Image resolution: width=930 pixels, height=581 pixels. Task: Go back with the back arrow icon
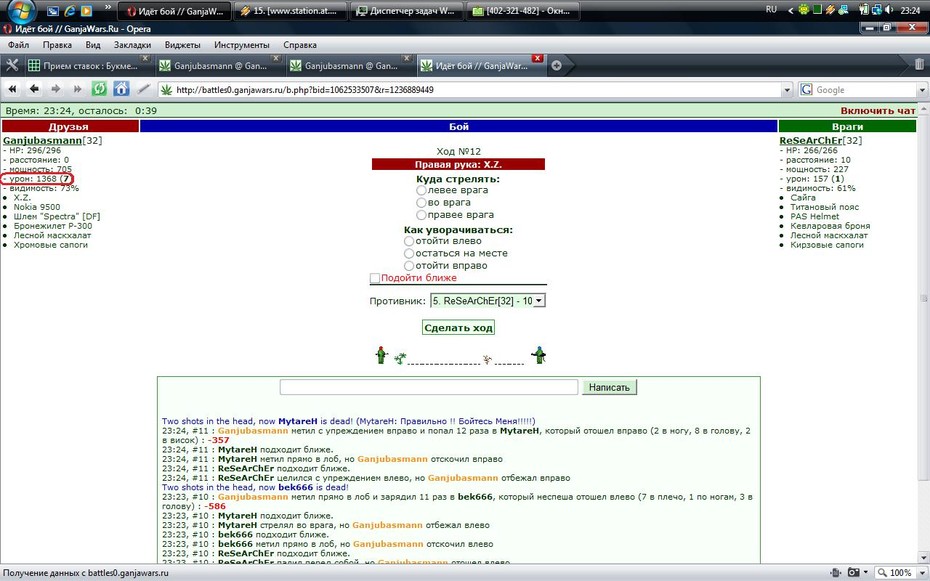(34, 90)
